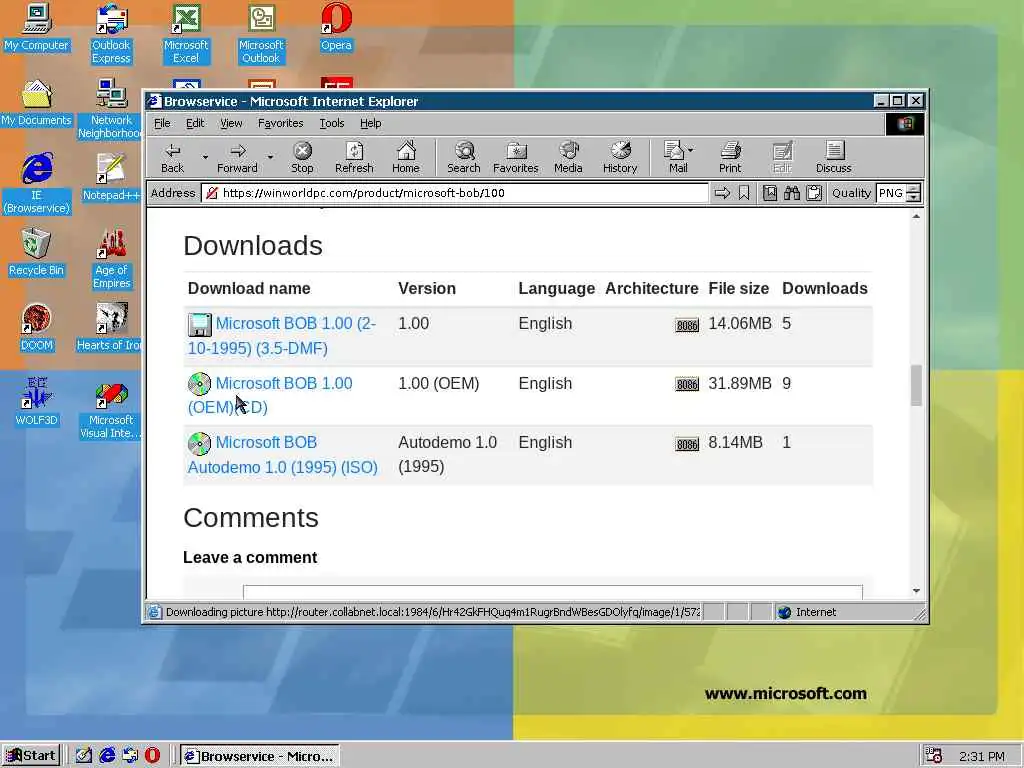Open the Help menu
The image size is (1024, 768).
coord(370,123)
